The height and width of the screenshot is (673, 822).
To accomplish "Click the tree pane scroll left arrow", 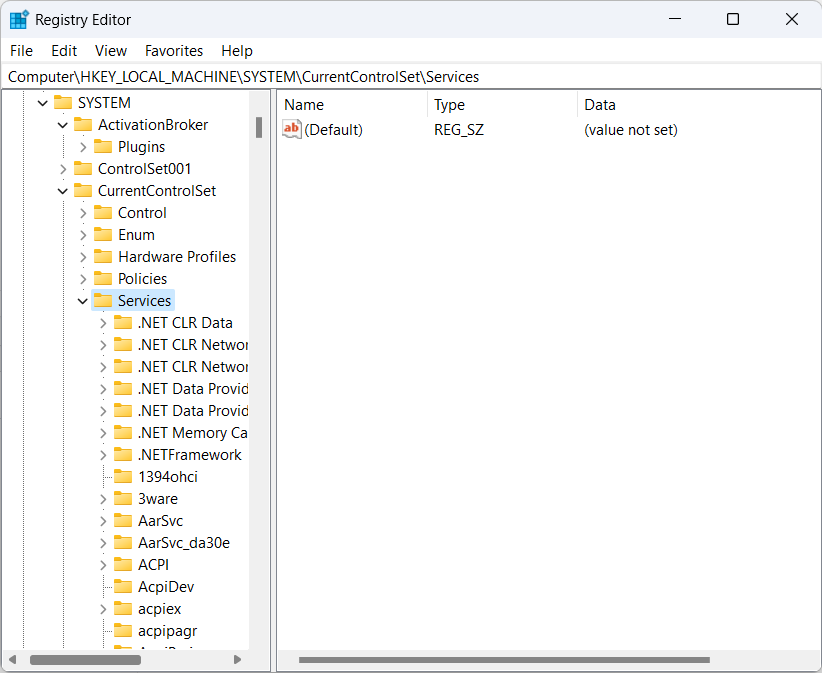I will pos(13,659).
